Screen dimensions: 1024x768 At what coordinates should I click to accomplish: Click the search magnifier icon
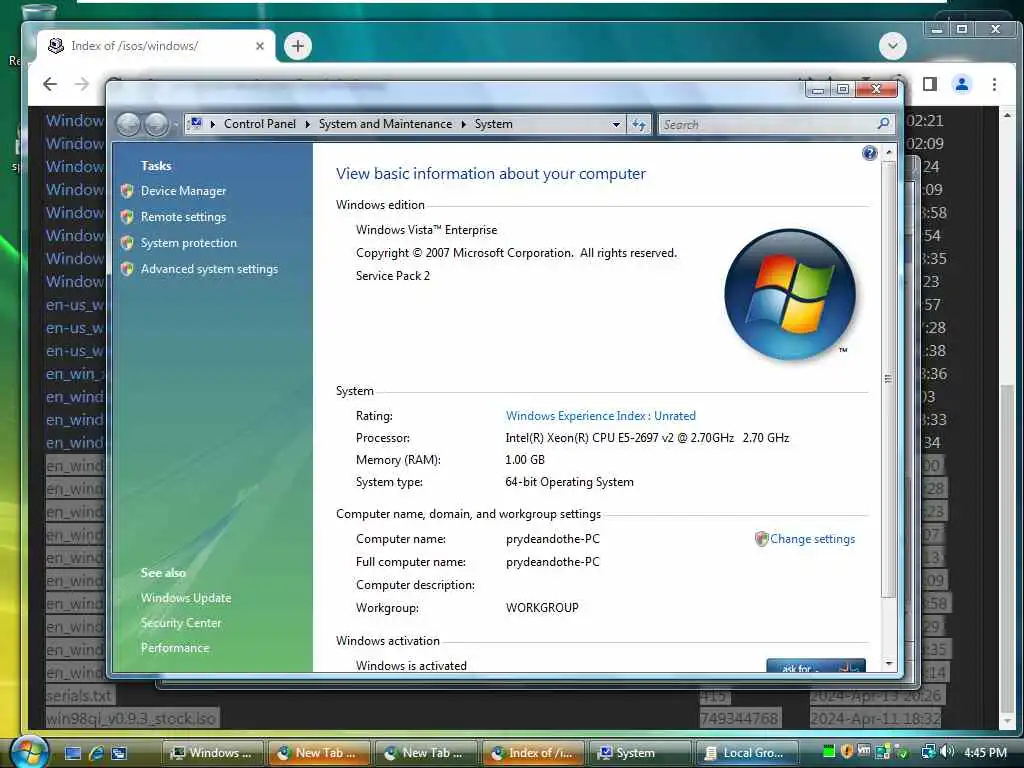(x=884, y=123)
